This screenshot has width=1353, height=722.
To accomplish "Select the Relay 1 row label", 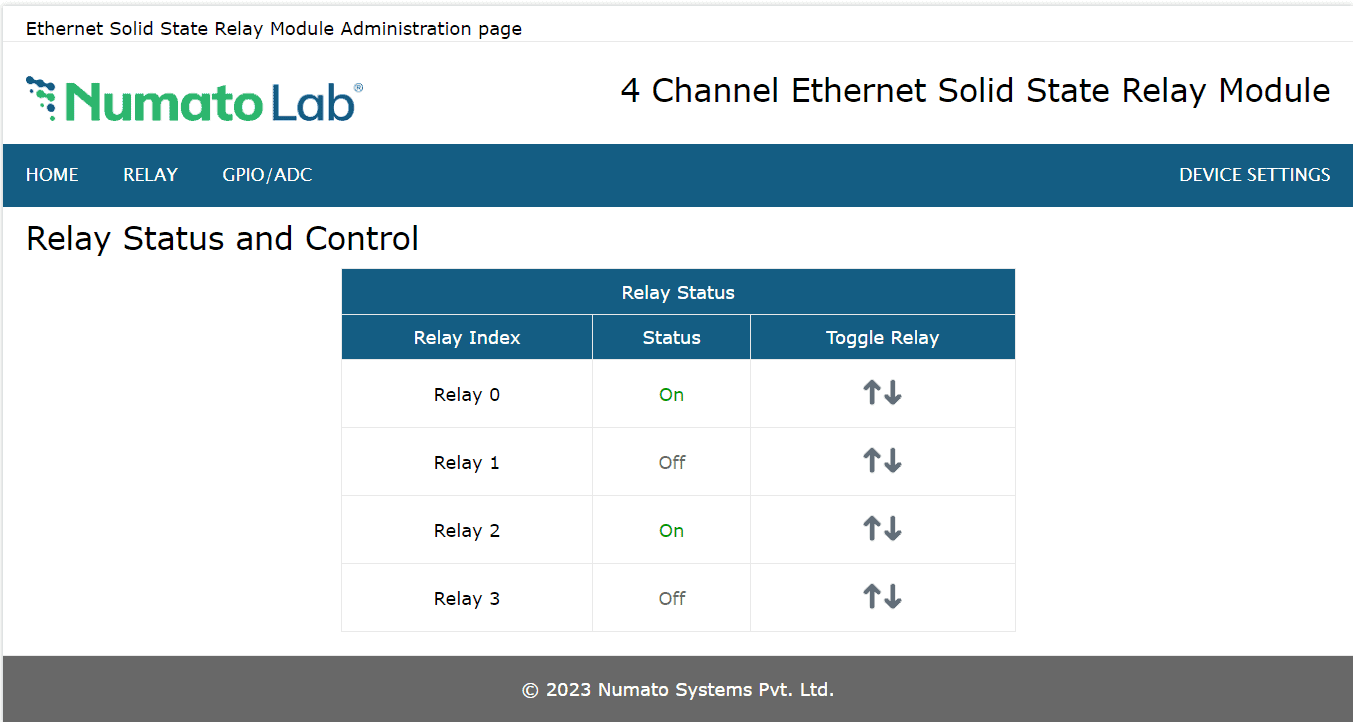I will [466, 463].
